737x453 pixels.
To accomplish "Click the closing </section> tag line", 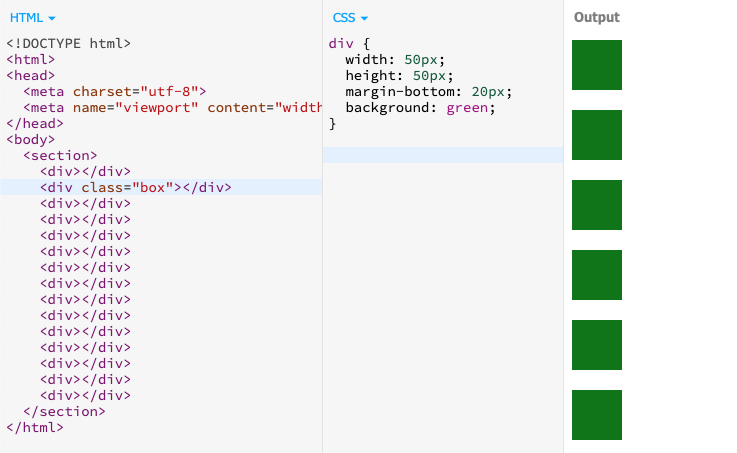I will point(64,411).
